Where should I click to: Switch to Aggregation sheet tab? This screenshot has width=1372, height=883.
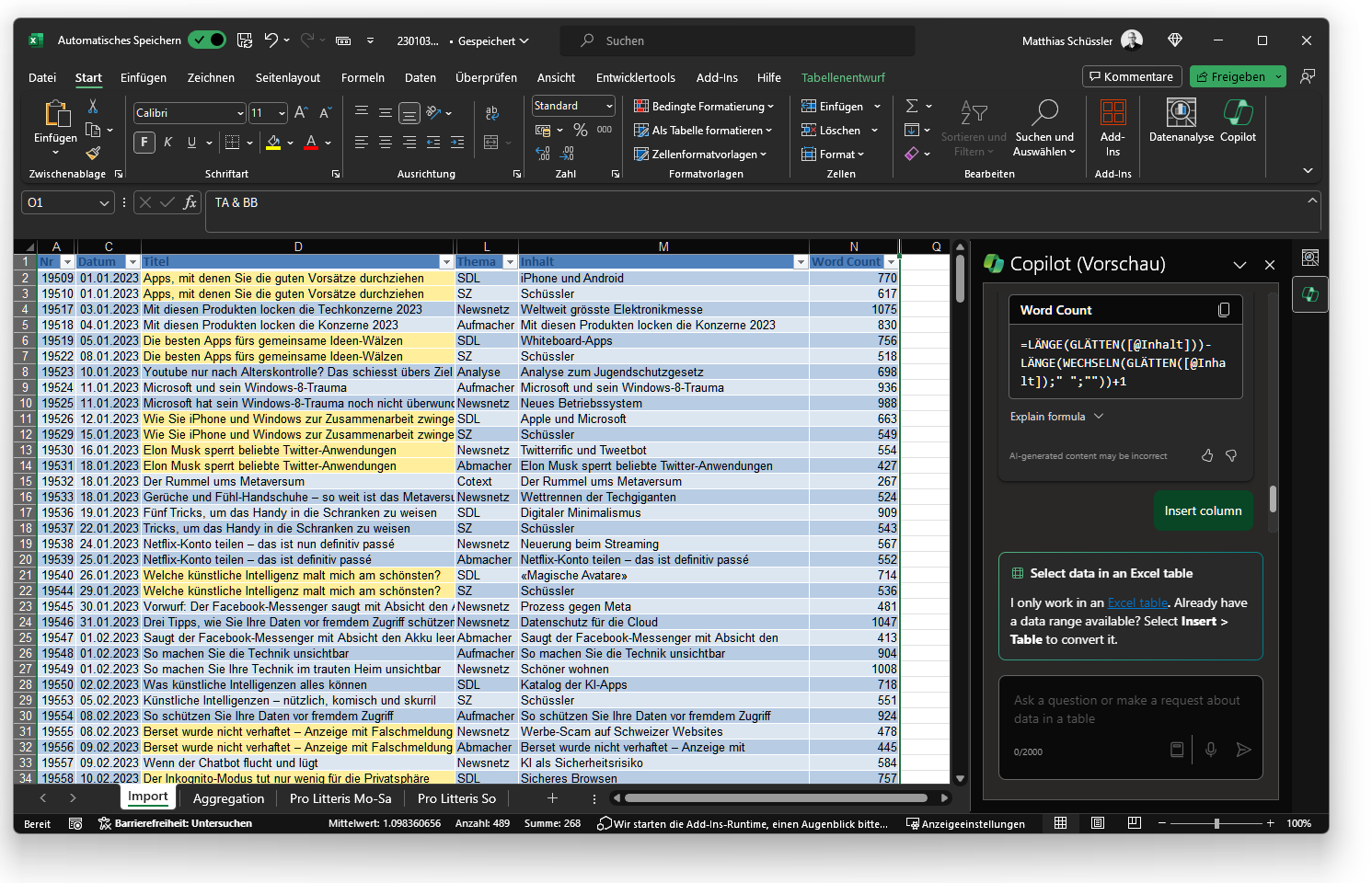pos(228,798)
